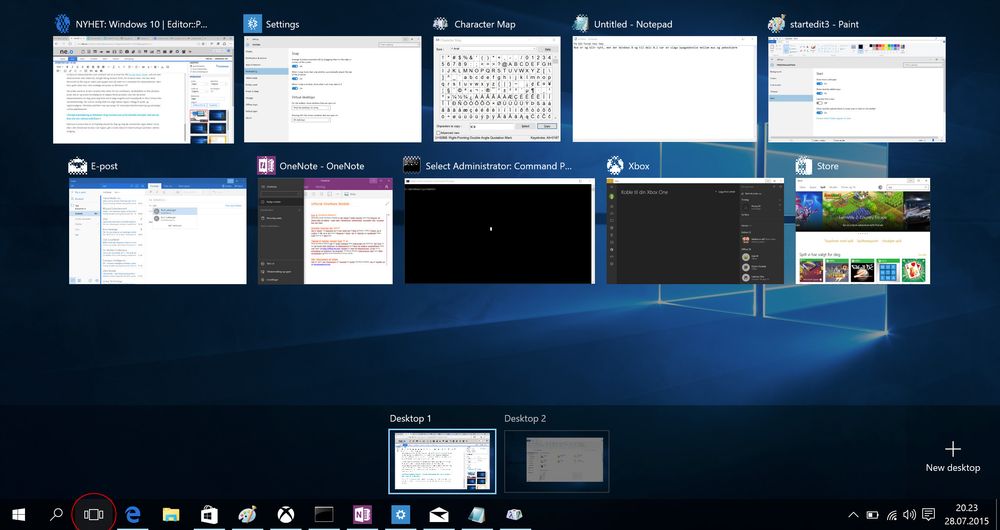Click the icon beside the NYHET: Windows 10 title
This screenshot has width=1000, height=530.
point(62,24)
